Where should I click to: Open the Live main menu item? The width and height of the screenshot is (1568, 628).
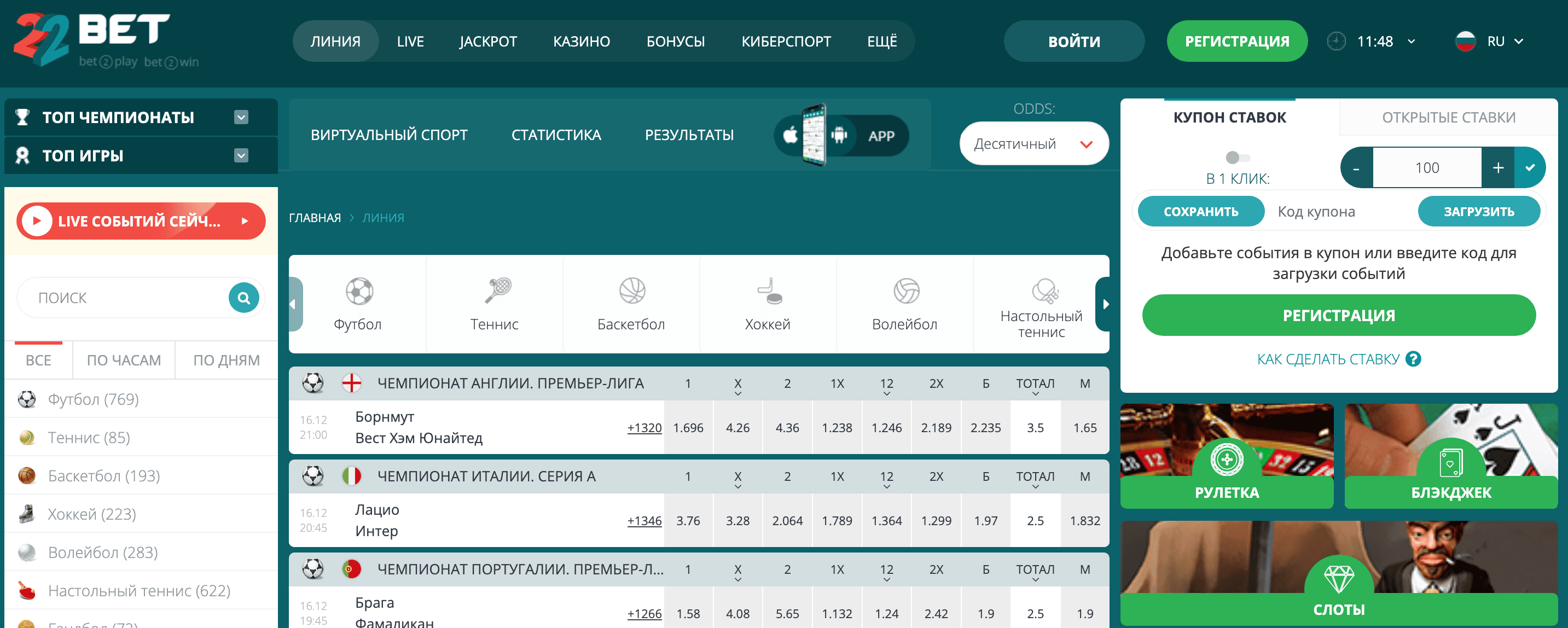410,42
